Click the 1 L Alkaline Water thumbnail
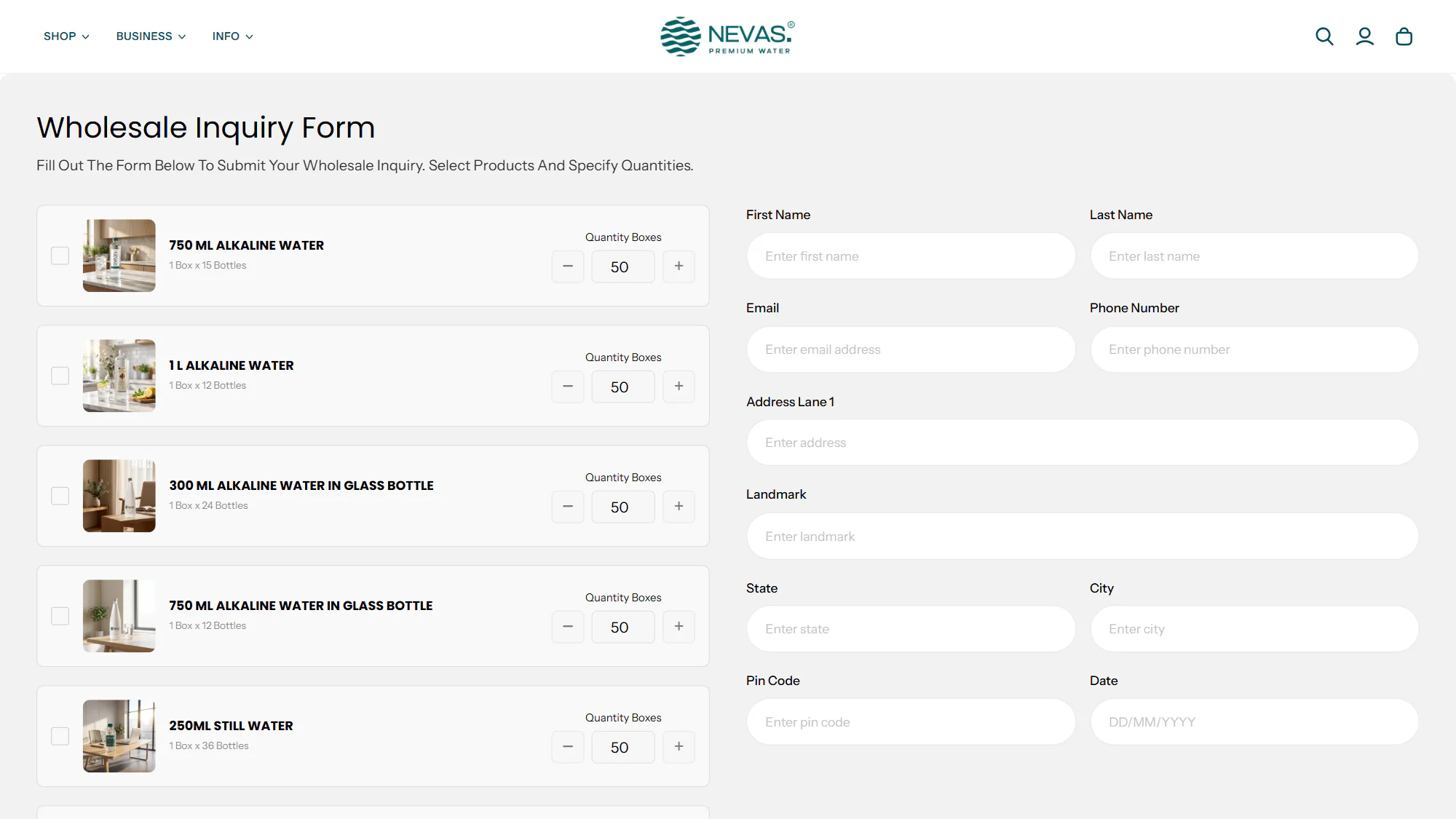1456x819 pixels. click(x=119, y=376)
